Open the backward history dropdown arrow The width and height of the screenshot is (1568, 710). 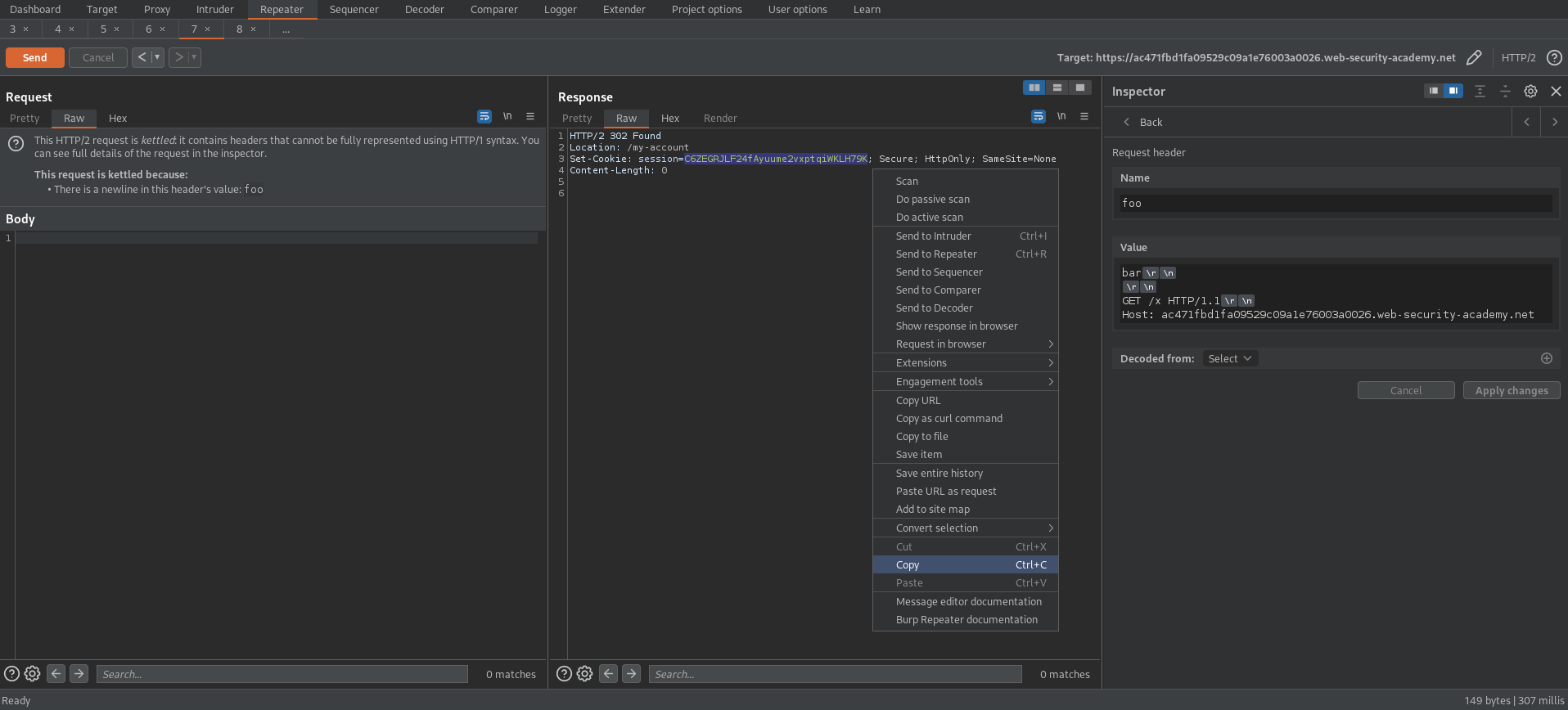tap(157, 57)
